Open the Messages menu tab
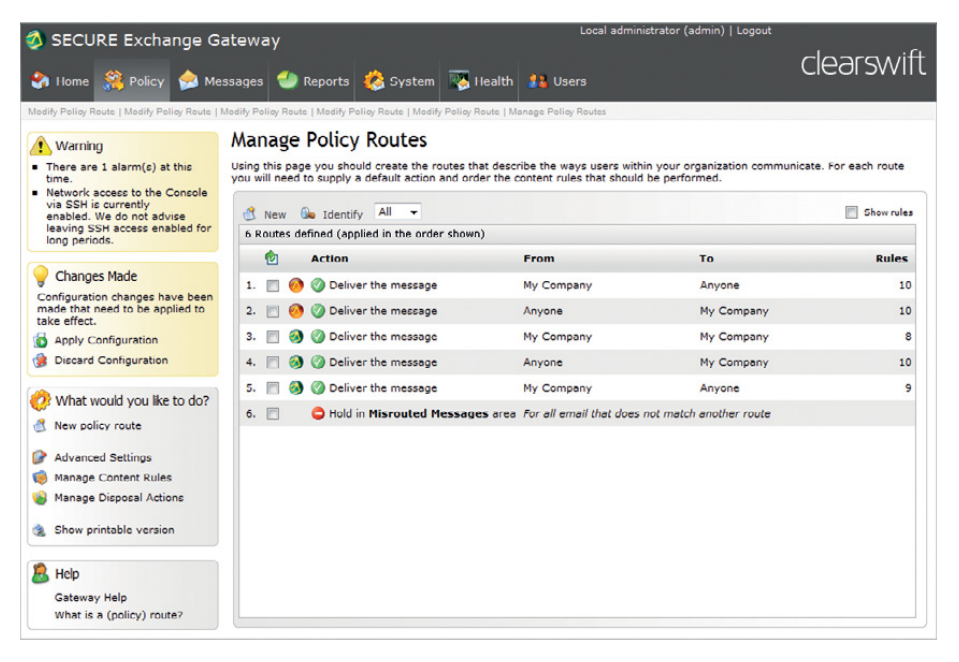 coord(221,81)
